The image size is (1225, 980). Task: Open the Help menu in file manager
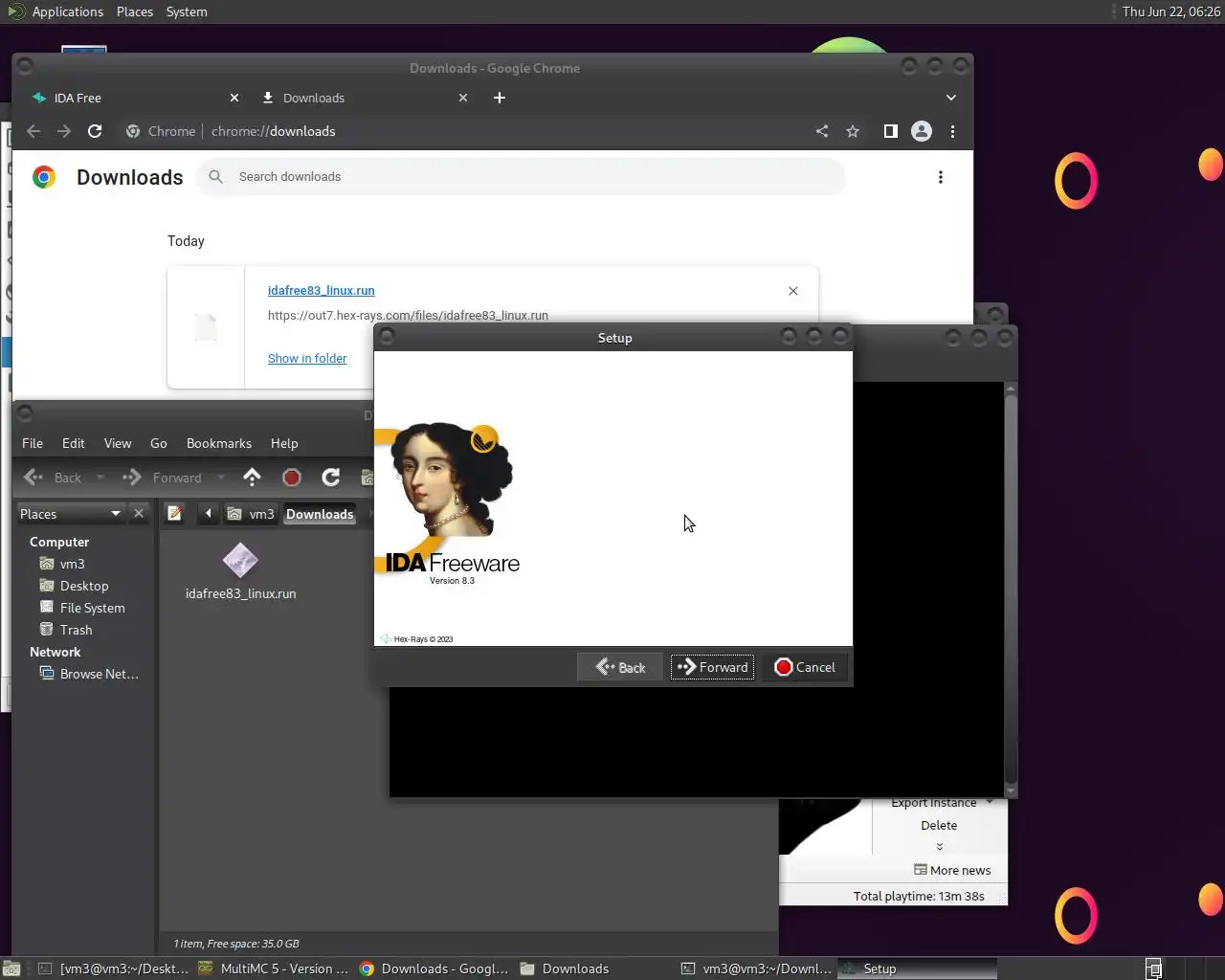pos(284,443)
